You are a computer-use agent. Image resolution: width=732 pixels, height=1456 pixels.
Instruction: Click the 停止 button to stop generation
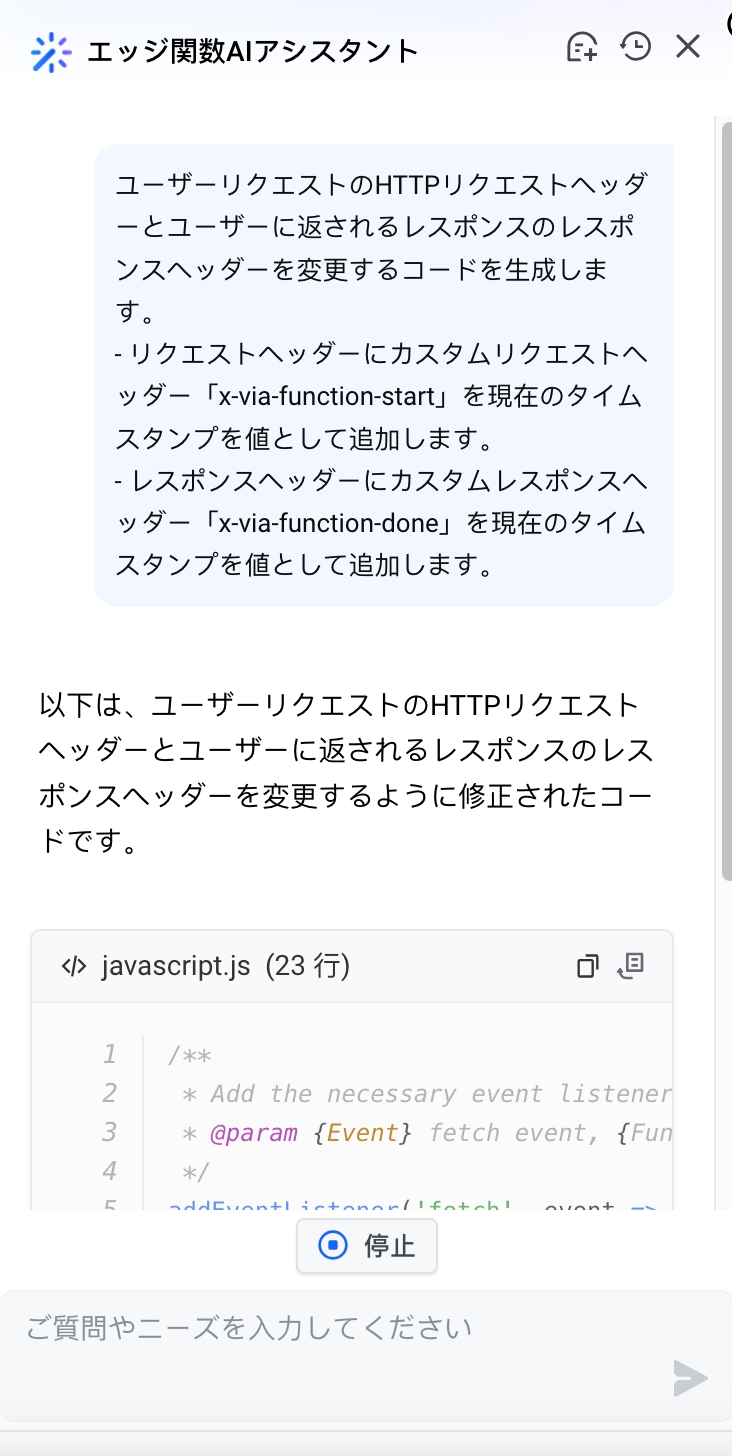coord(367,1246)
